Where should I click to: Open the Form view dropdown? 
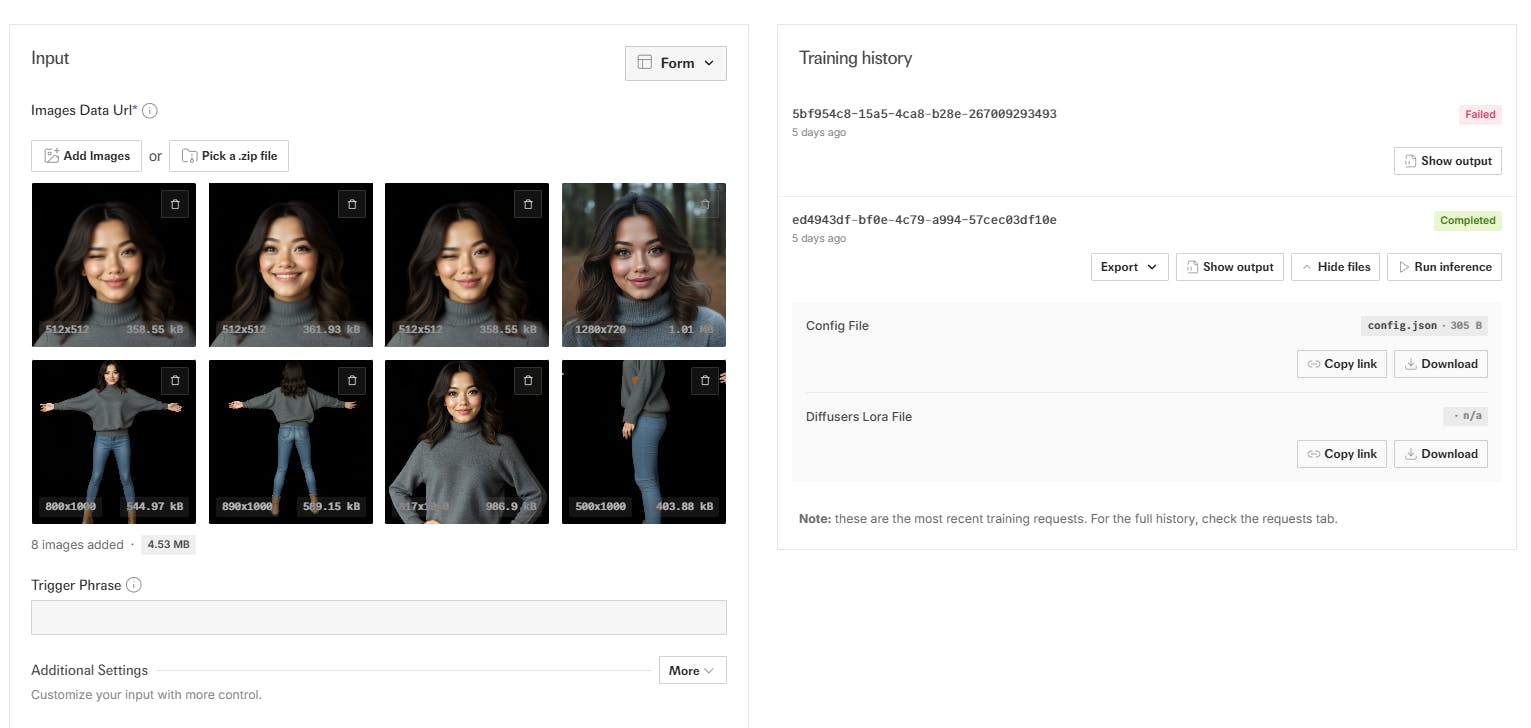[675, 63]
